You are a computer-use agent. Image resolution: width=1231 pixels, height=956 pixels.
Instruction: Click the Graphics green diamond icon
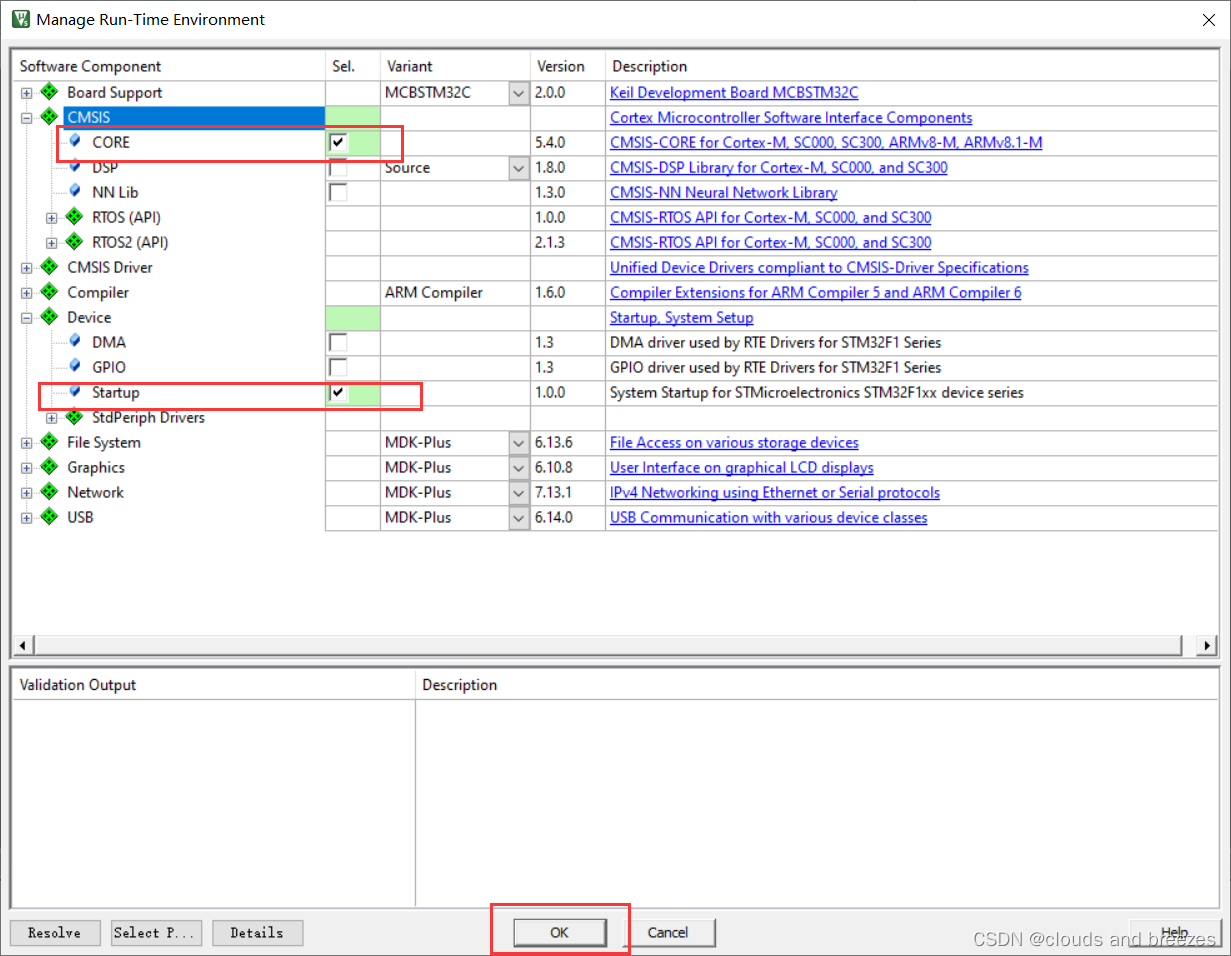(x=49, y=467)
